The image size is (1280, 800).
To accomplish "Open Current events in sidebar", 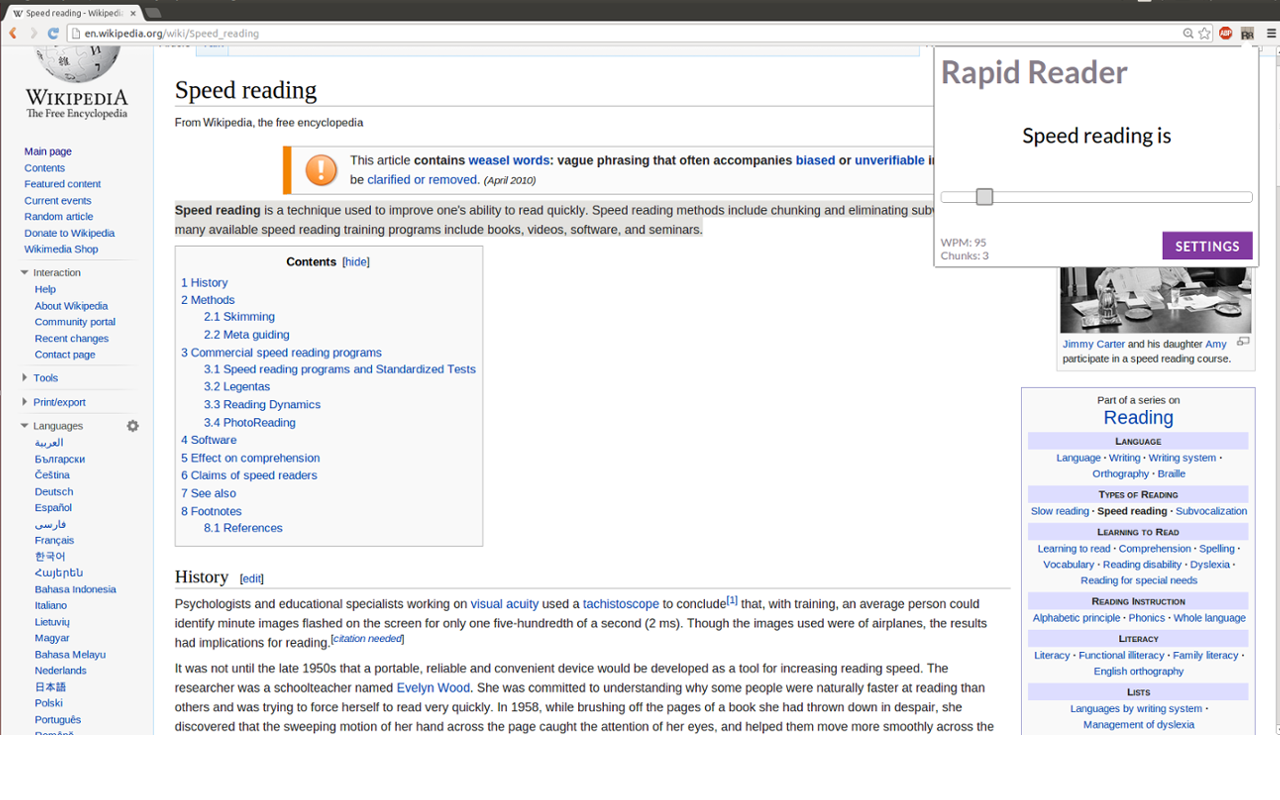I will [58, 201].
